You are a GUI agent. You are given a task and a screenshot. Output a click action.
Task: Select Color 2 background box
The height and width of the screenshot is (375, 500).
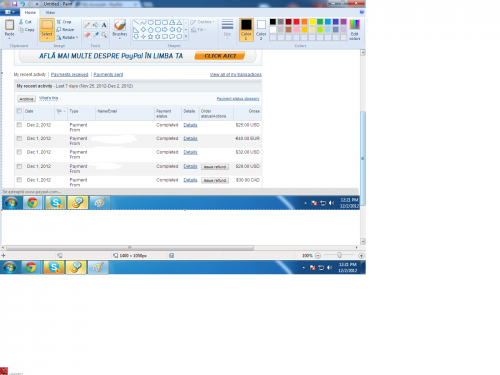tap(261, 30)
